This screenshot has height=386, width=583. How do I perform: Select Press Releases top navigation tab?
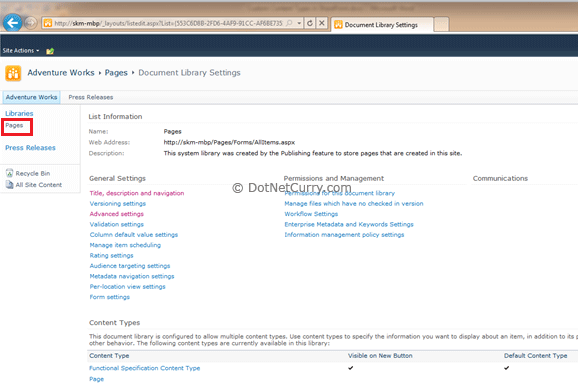pyautogui.click(x=91, y=97)
